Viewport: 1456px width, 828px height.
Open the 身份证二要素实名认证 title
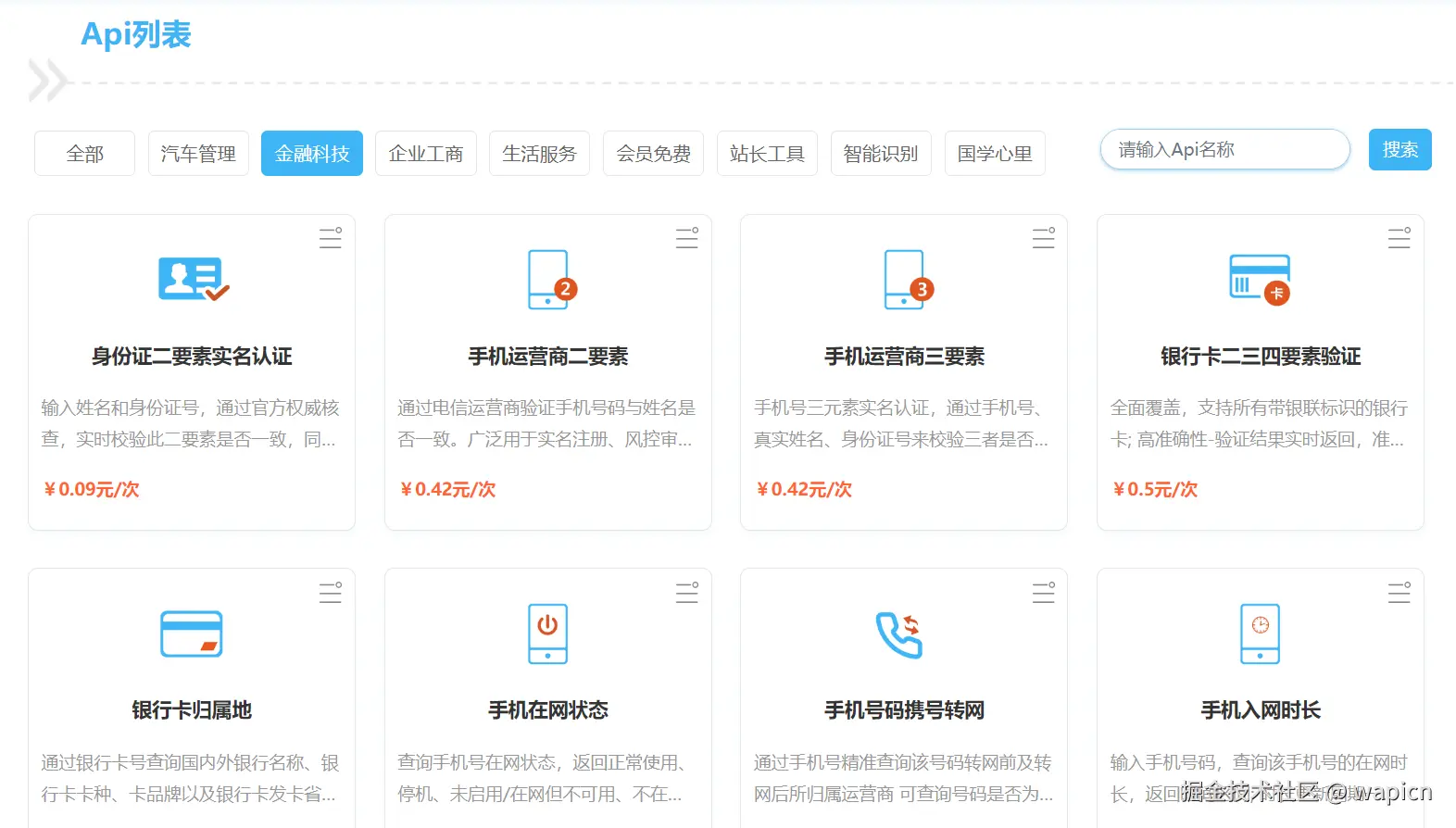click(192, 357)
